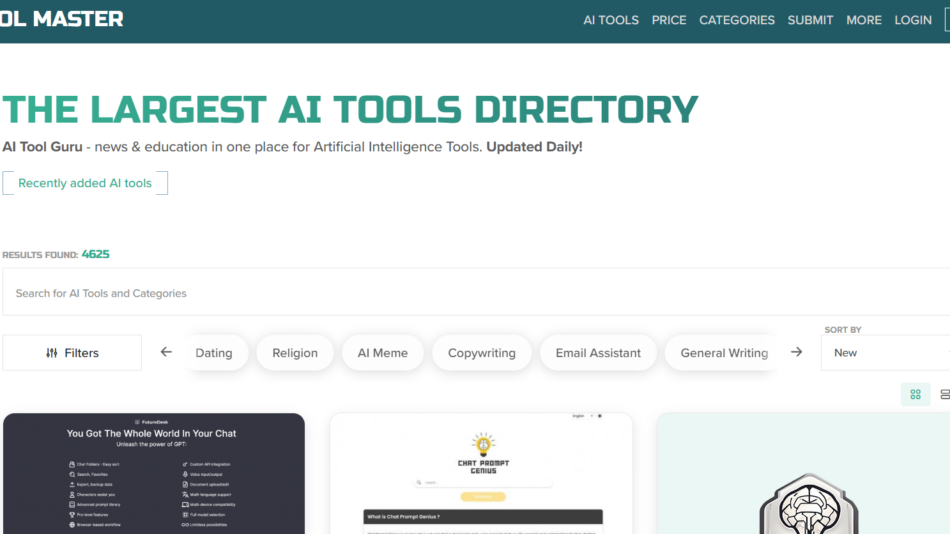The height and width of the screenshot is (534, 950).
Task: Select the AI Meme category chip
Action: (382, 353)
